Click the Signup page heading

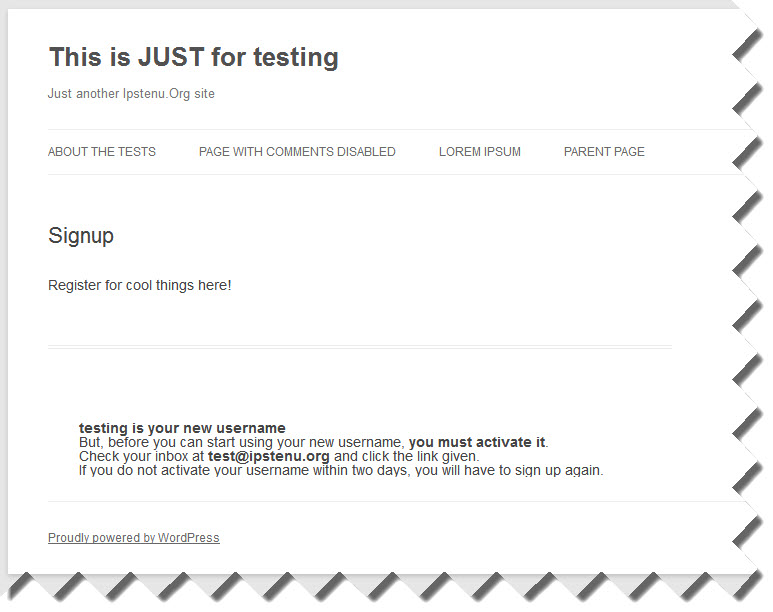[81, 236]
